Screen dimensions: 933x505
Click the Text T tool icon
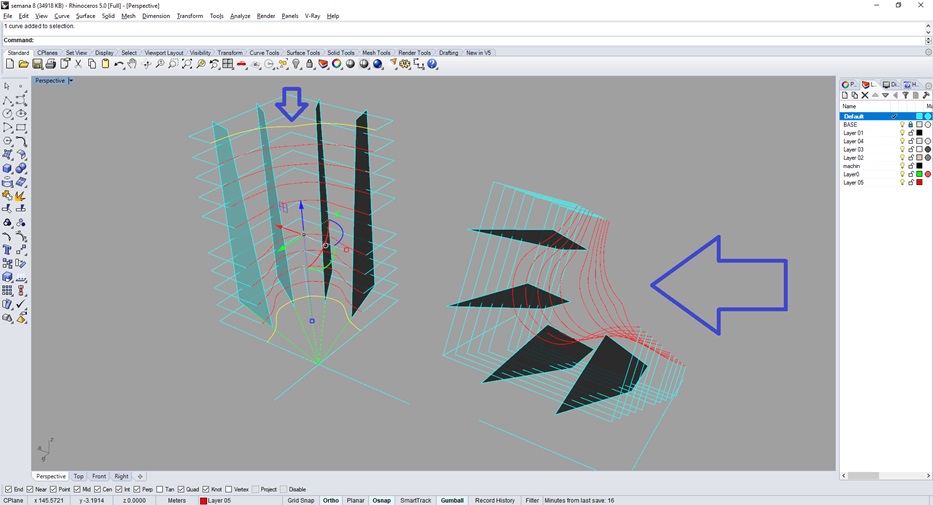click(x=8, y=250)
